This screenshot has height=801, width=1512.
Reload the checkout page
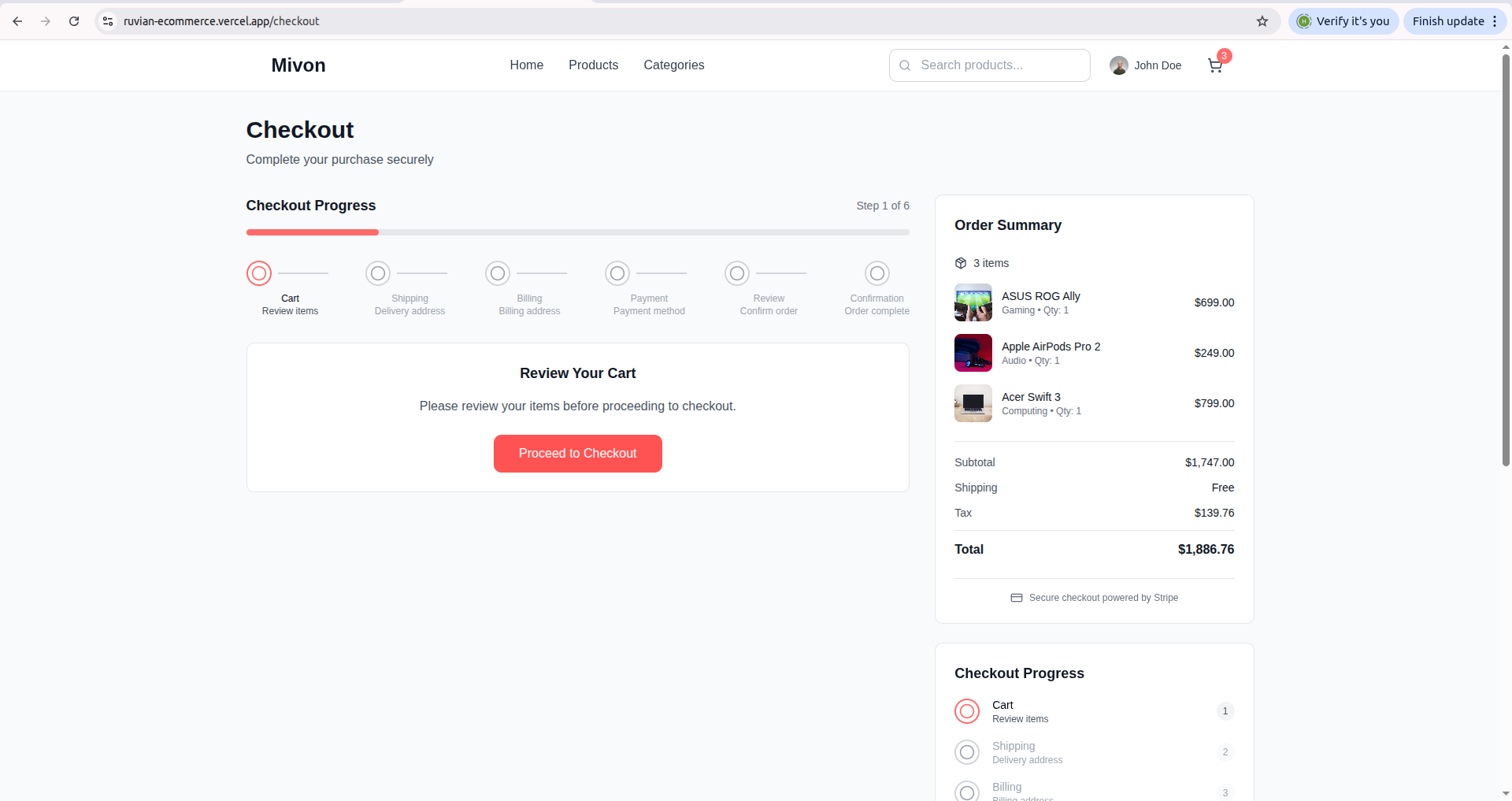pyautogui.click(x=74, y=21)
